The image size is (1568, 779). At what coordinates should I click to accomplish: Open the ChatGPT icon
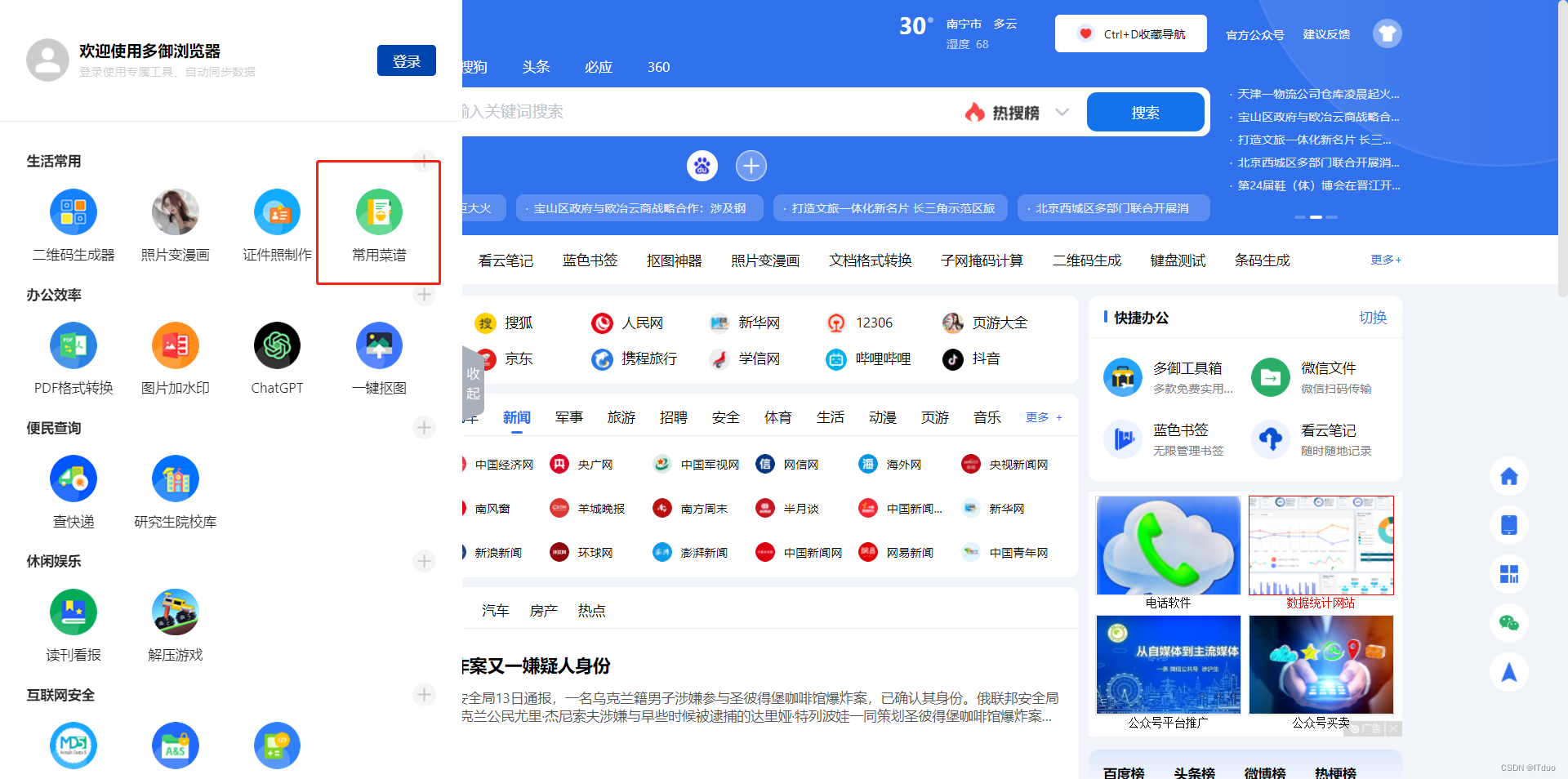[x=277, y=345]
